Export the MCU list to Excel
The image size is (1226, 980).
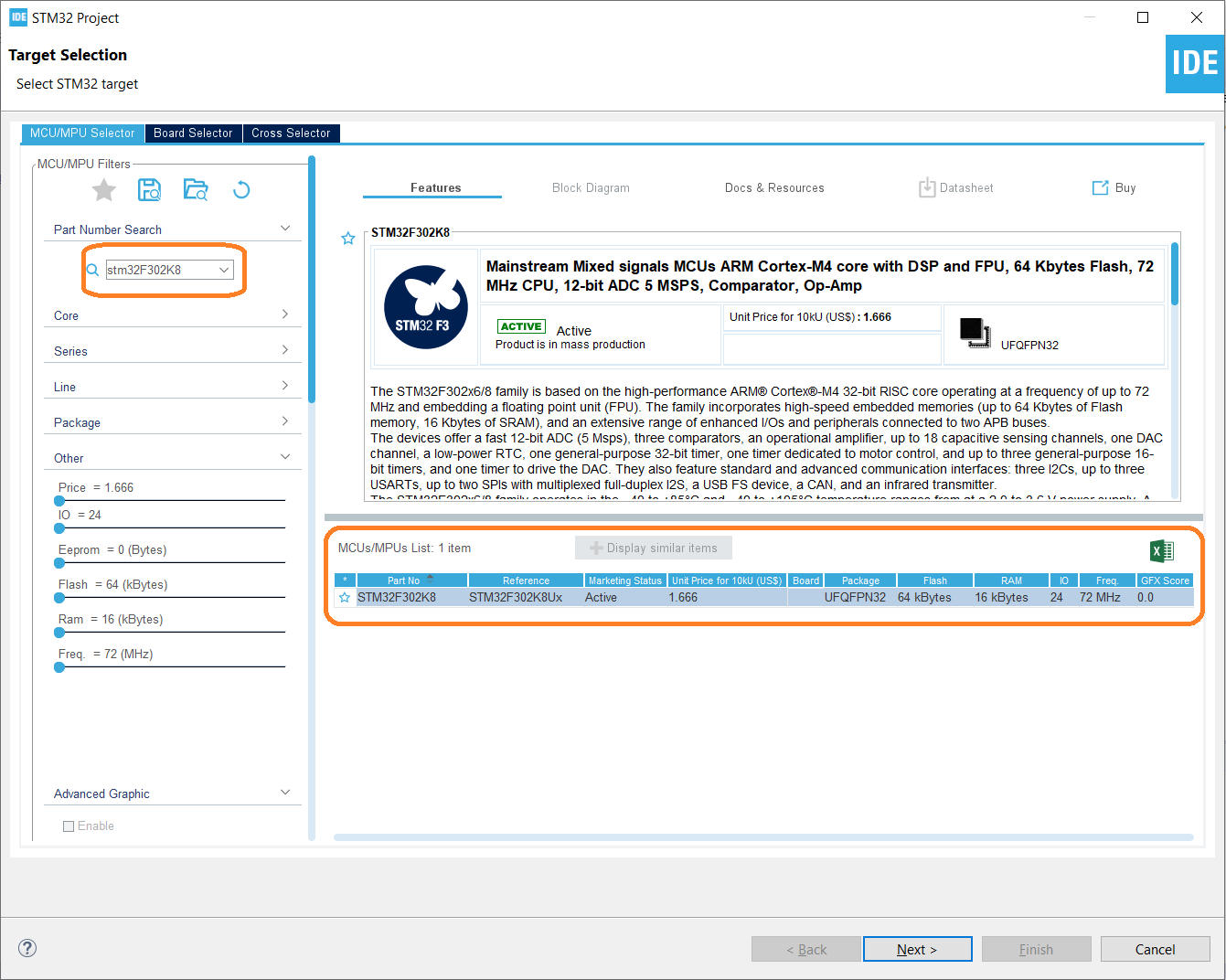pos(1161,550)
